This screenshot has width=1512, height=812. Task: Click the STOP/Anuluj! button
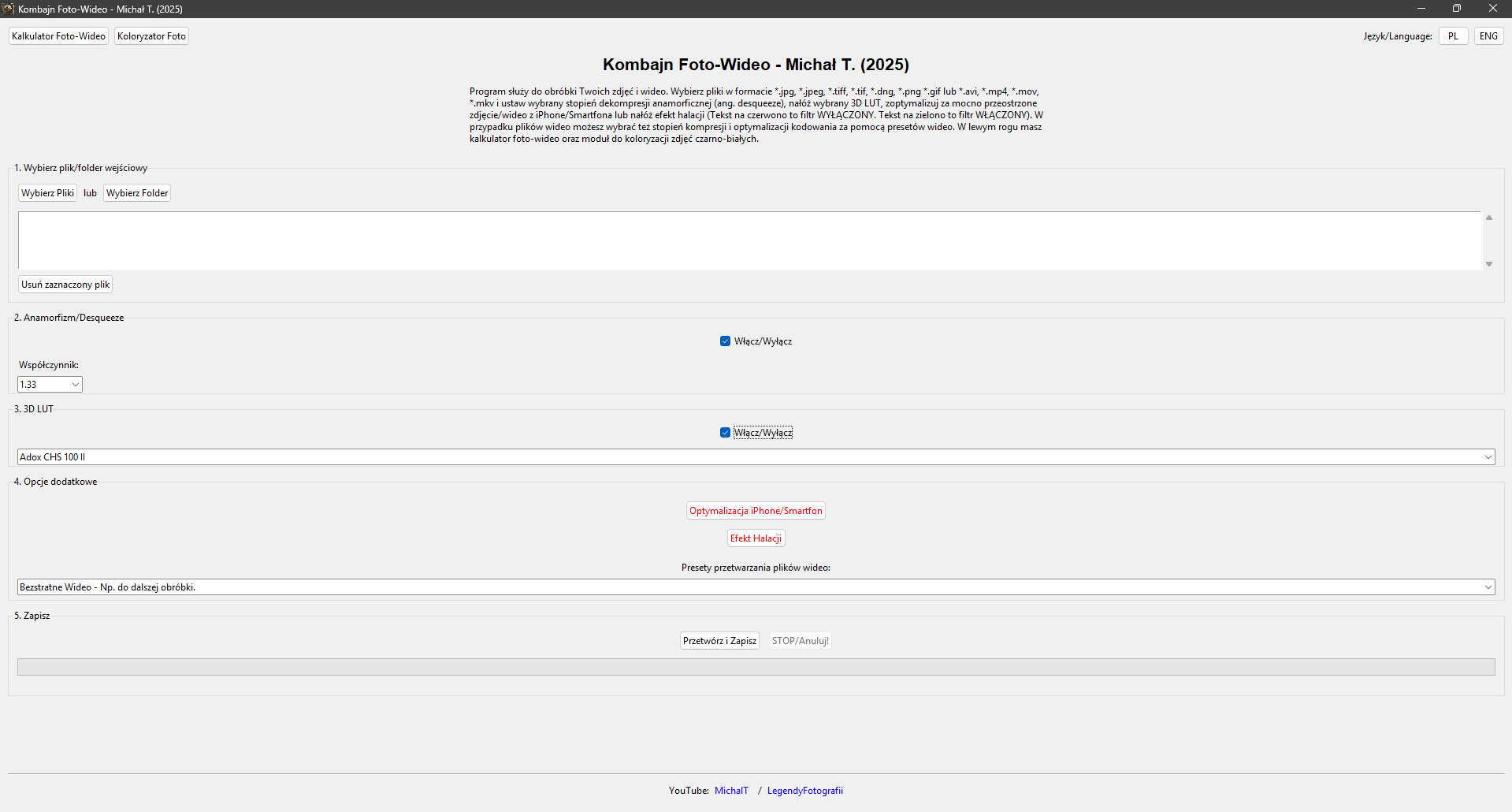(x=800, y=640)
